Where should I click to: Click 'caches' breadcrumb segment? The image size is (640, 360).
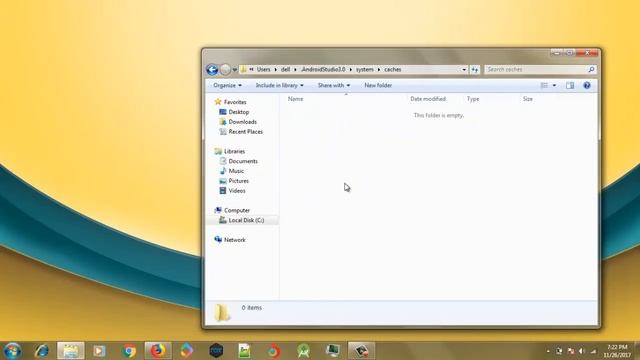click(x=393, y=69)
